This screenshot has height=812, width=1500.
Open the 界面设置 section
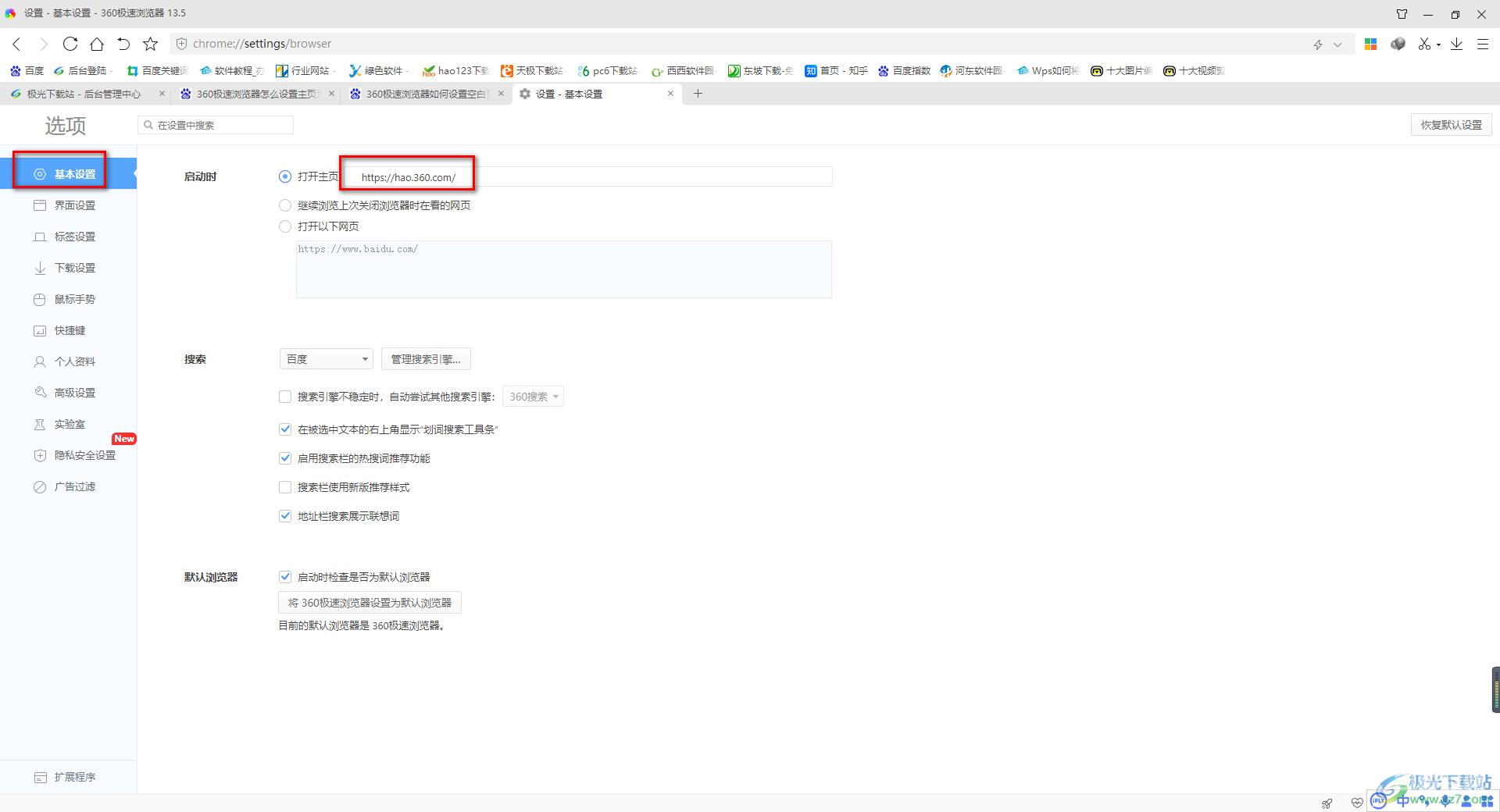69,205
